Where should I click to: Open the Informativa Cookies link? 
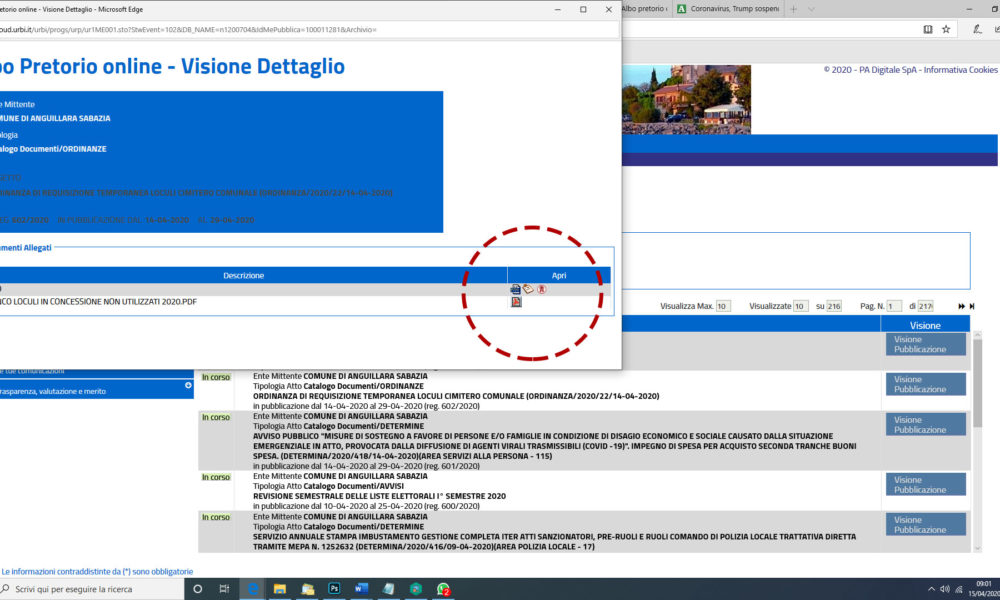[x=960, y=70]
